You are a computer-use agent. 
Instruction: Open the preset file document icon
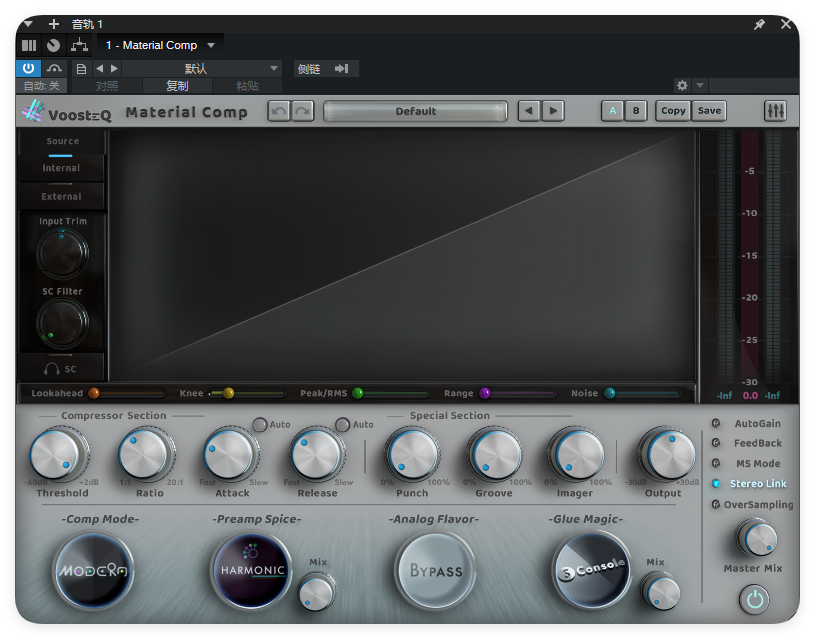click(81, 69)
